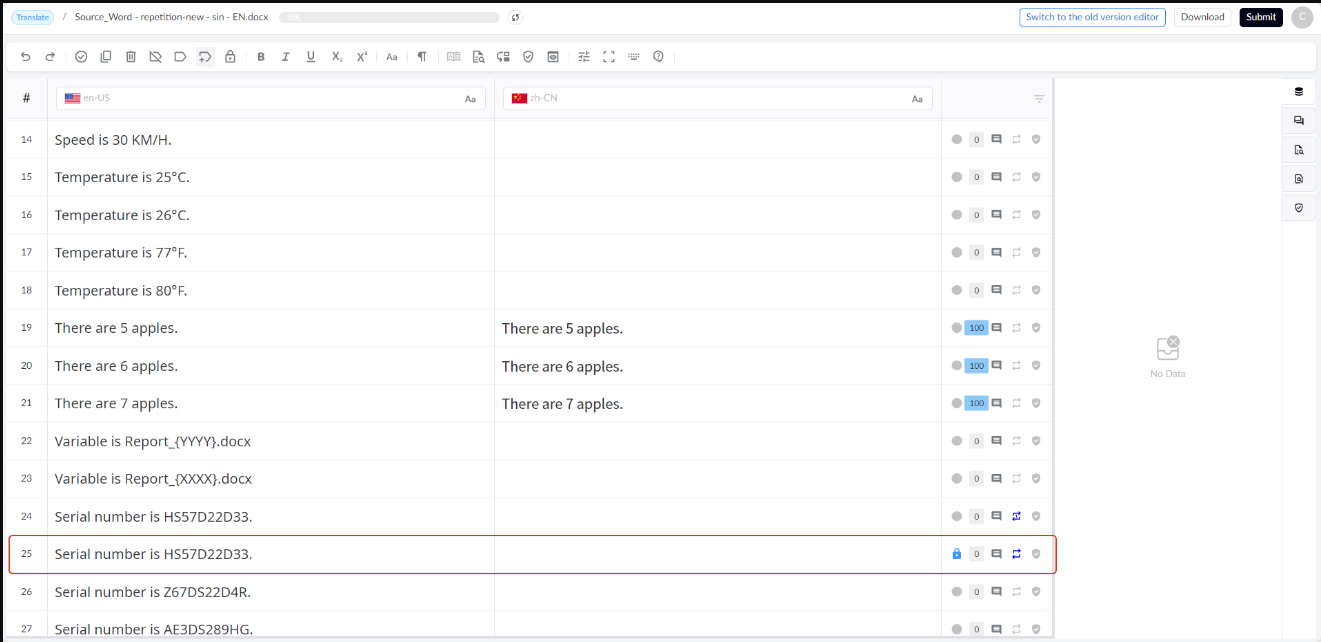This screenshot has height=642, width=1321.
Task: Click the lock segment icon in toolbar
Action: pyautogui.click(x=230, y=57)
